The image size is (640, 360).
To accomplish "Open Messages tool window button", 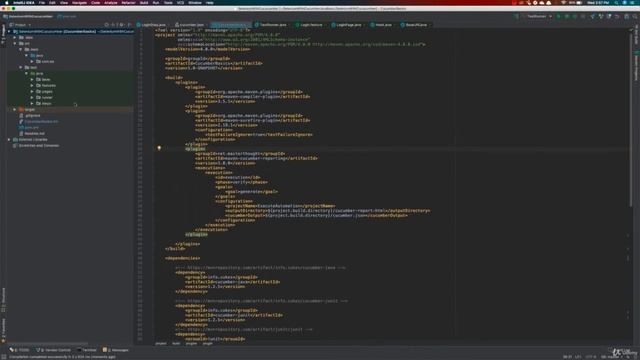I will click(x=116, y=350).
